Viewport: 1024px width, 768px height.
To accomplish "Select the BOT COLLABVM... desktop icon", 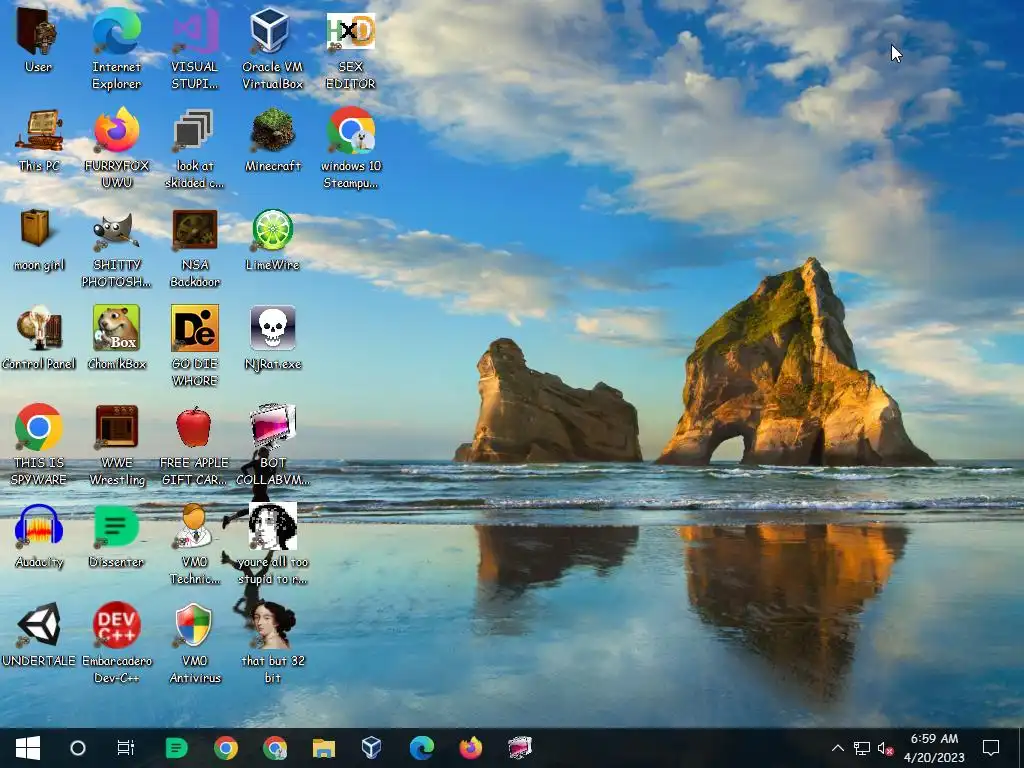I will [x=272, y=445].
